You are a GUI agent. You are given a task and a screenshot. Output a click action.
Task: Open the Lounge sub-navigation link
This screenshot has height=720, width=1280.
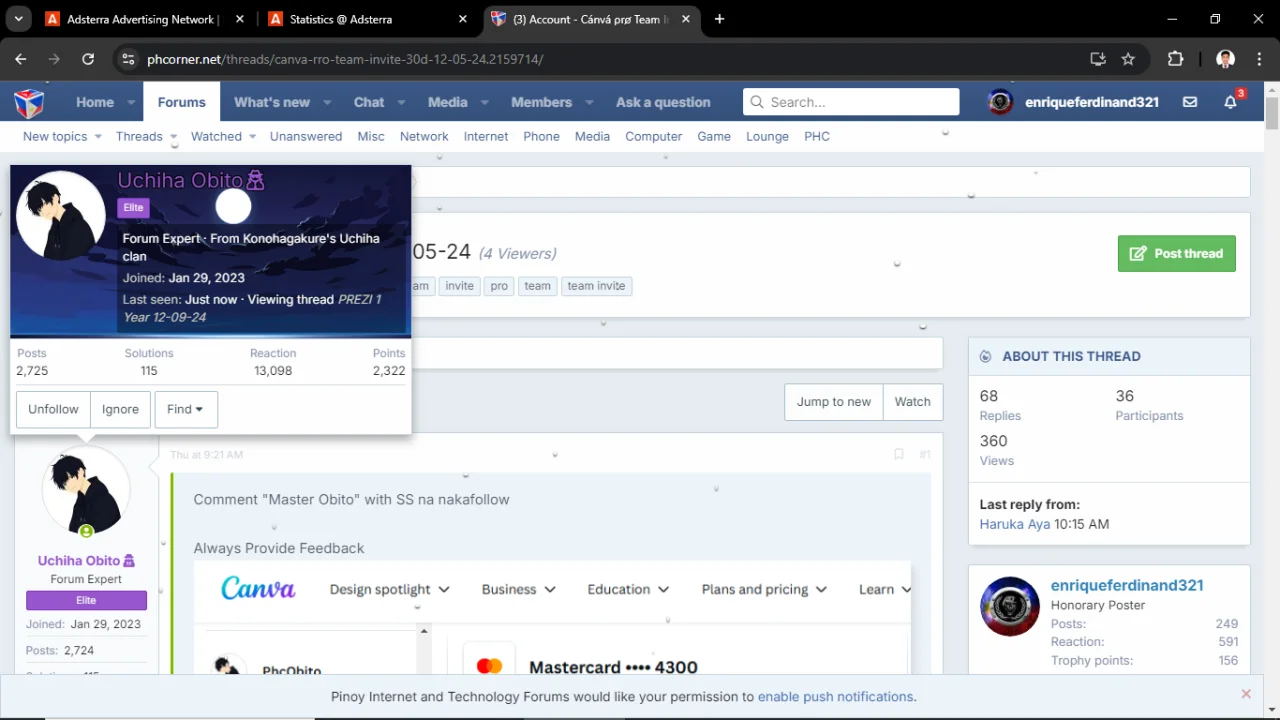click(767, 136)
